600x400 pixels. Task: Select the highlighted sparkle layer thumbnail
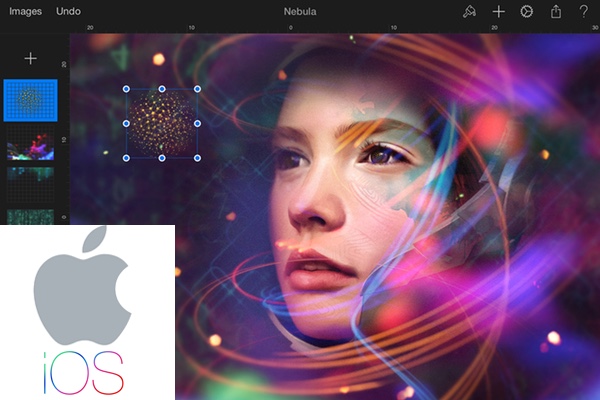pyautogui.click(x=31, y=100)
